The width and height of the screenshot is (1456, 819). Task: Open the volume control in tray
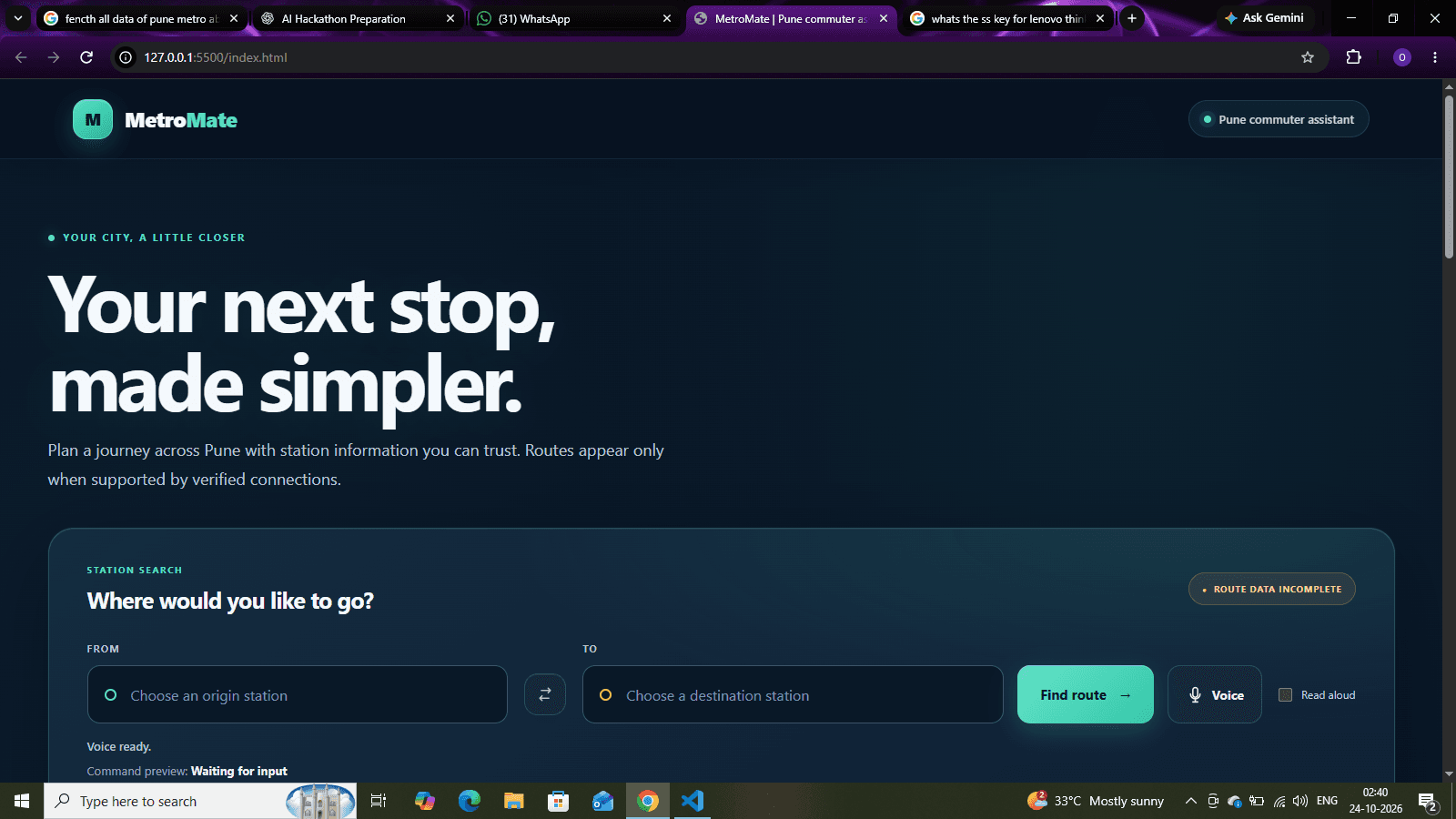coord(1300,801)
